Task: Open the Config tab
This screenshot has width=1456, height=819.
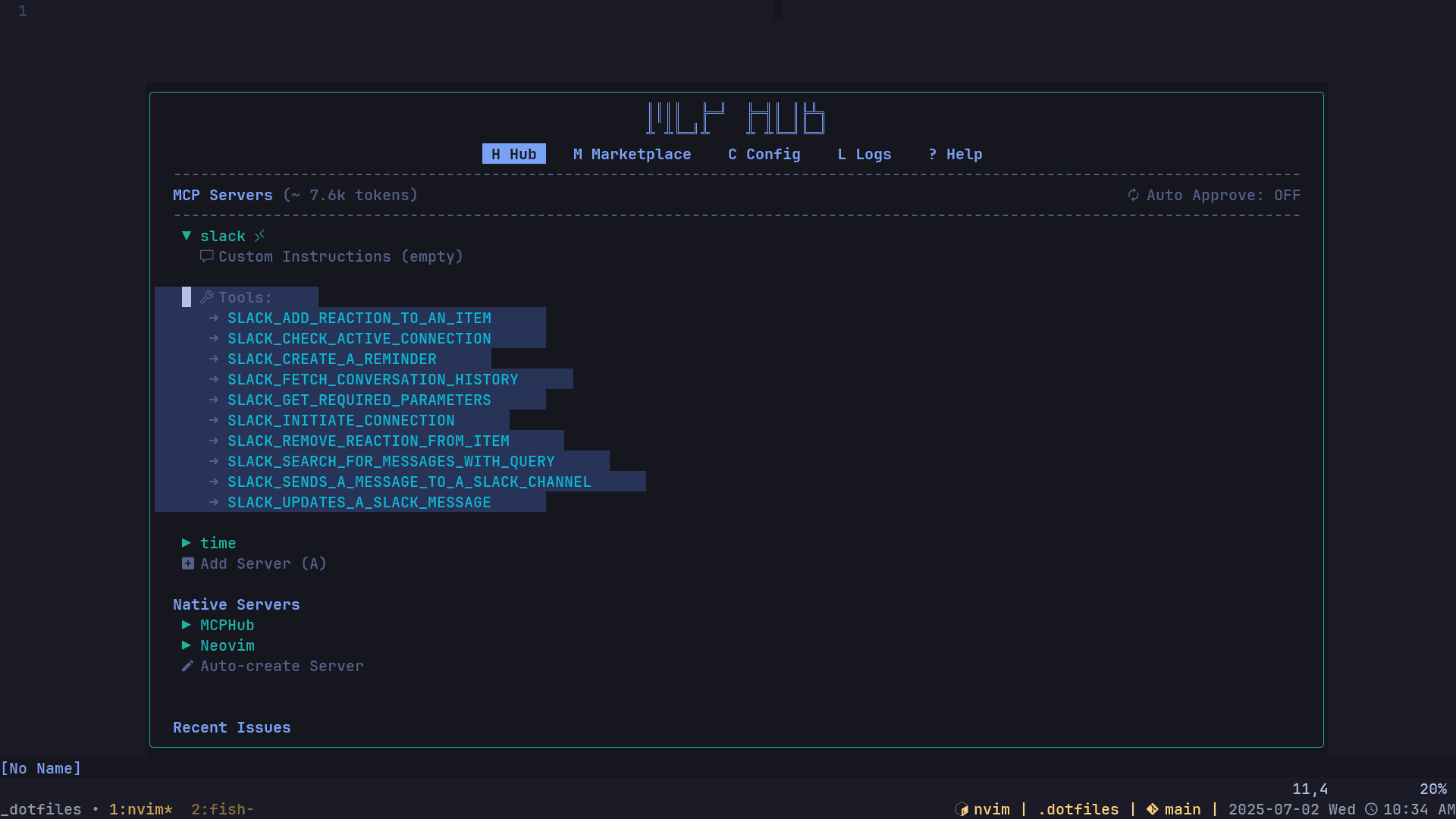Action: pos(764,154)
